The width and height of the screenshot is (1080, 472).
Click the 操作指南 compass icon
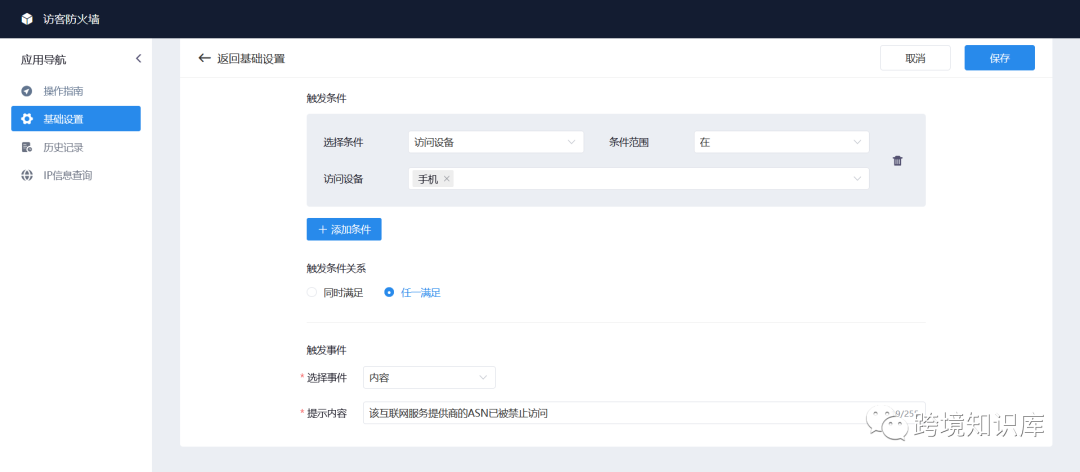[x=27, y=91]
